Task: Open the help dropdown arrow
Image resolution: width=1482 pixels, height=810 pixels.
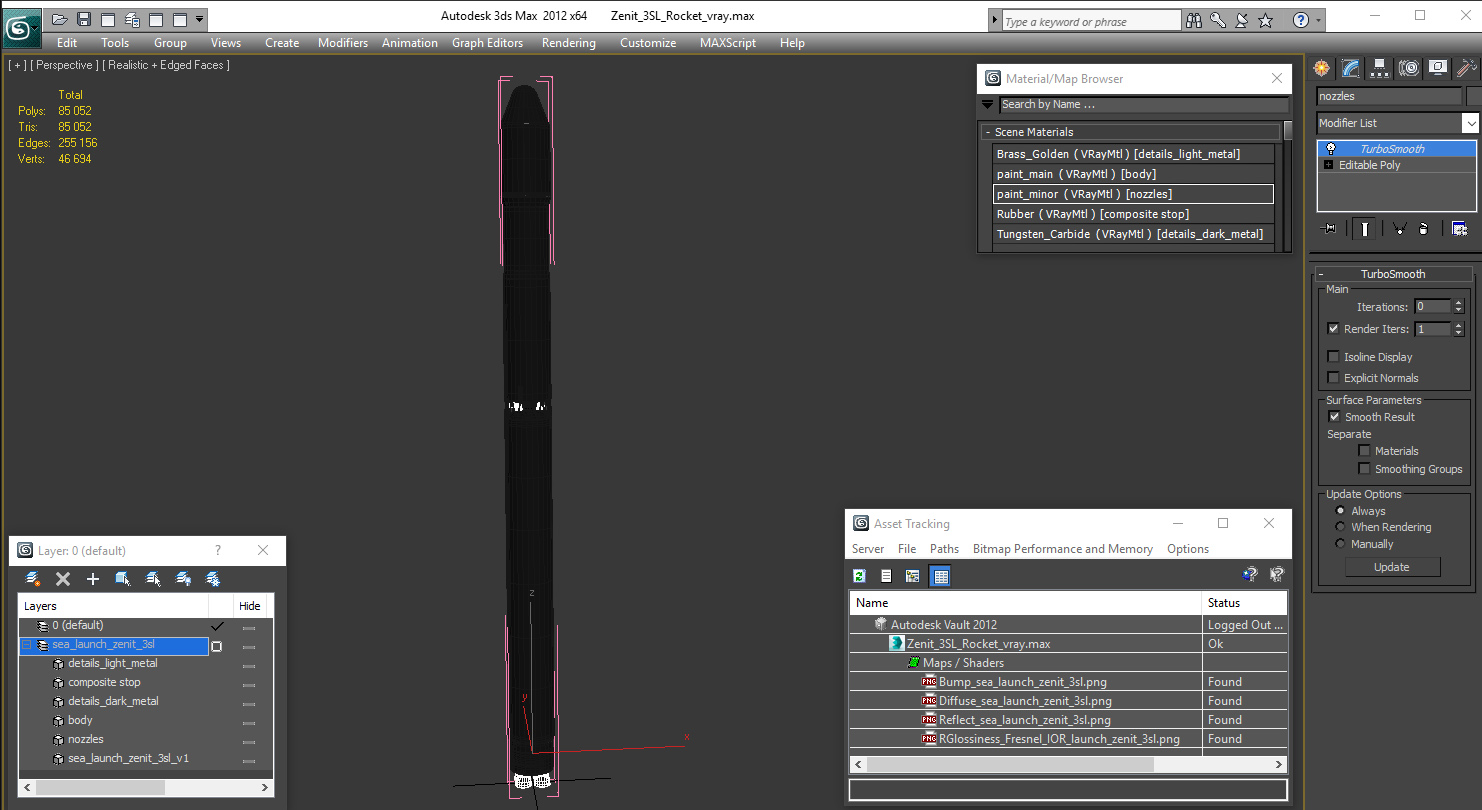Action: (x=1318, y=20)
